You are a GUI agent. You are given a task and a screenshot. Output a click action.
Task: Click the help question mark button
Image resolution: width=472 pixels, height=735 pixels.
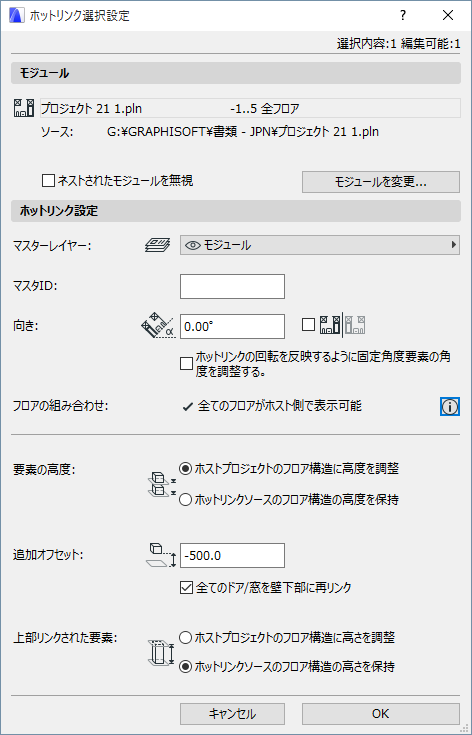click(403, 15)
